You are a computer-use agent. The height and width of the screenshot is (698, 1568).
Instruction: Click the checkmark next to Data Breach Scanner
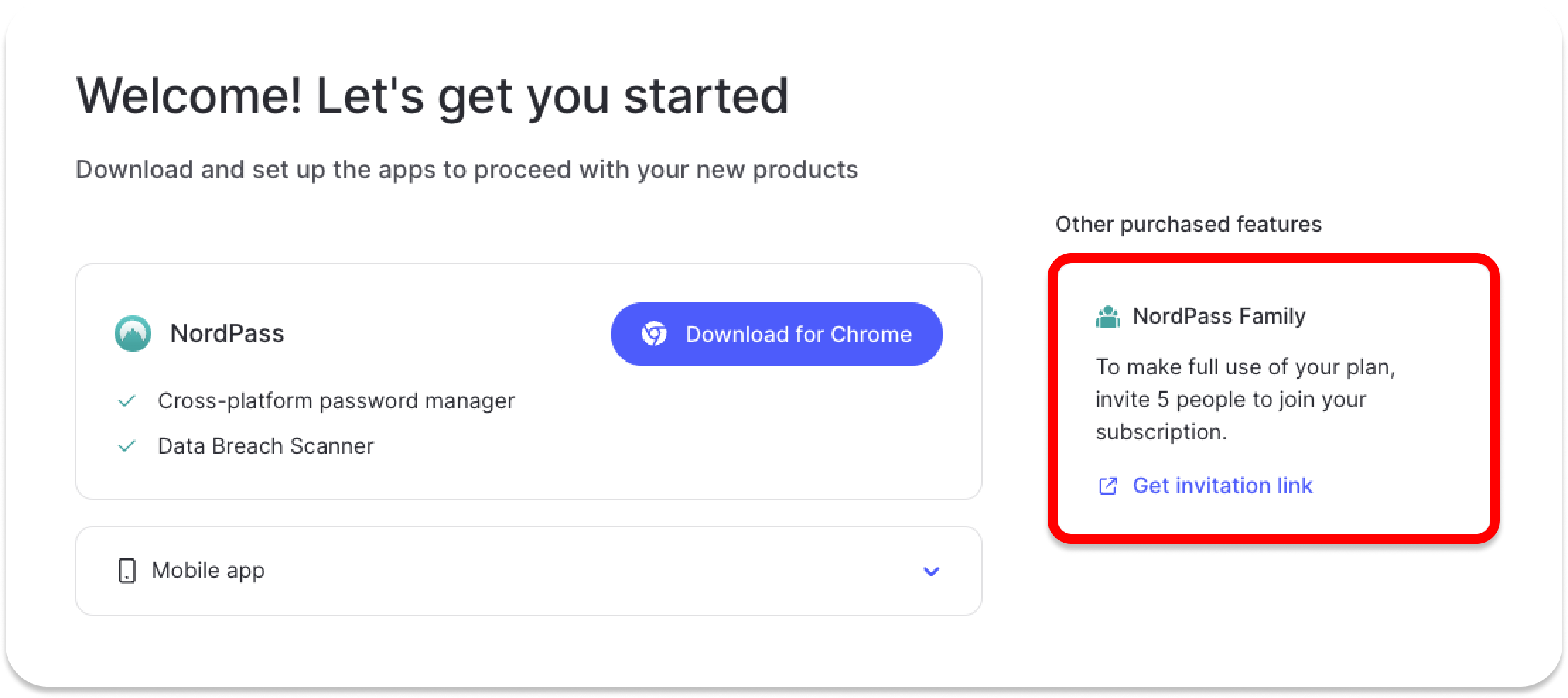click(127, 446)
